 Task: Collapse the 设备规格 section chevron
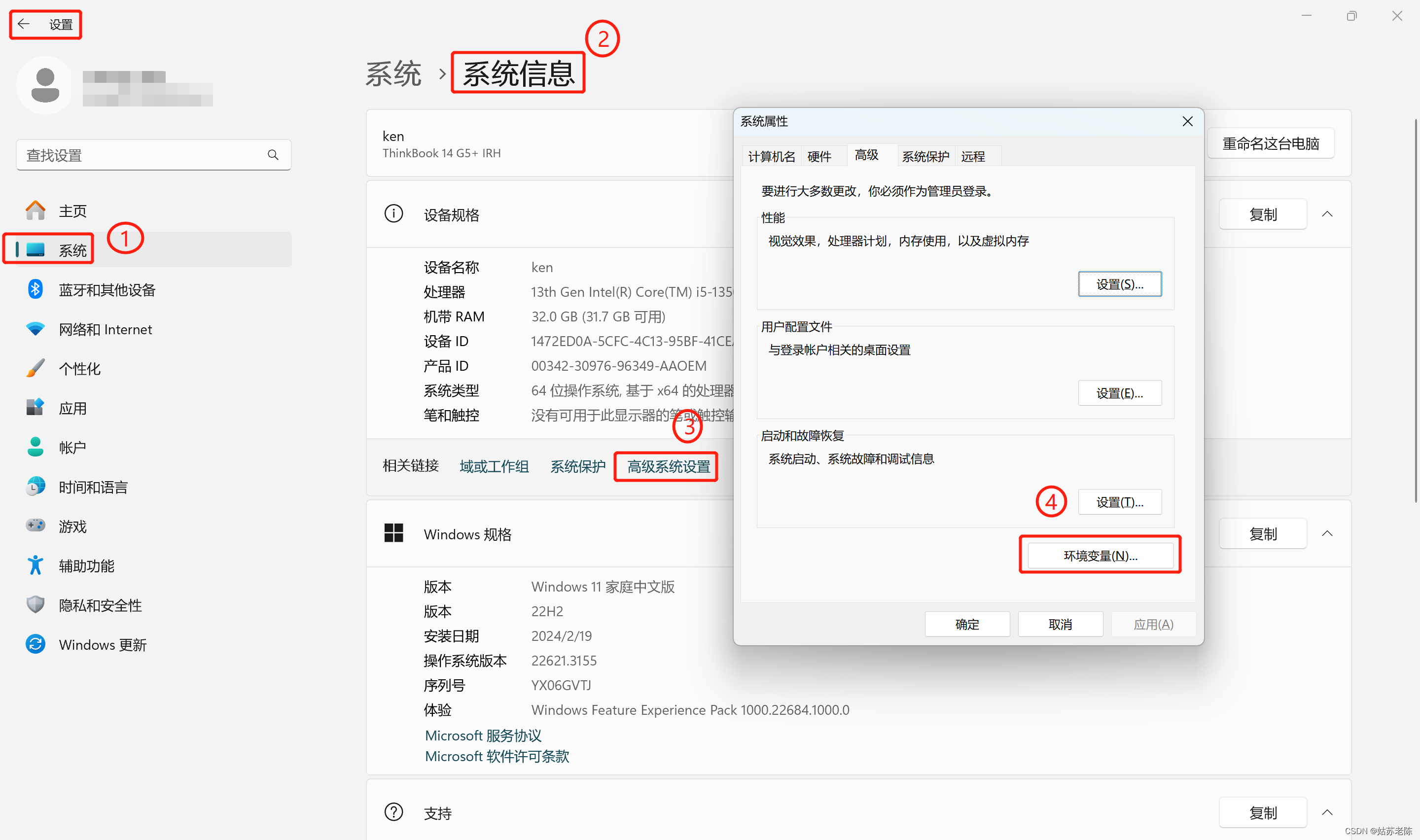tap(1327, 214)
